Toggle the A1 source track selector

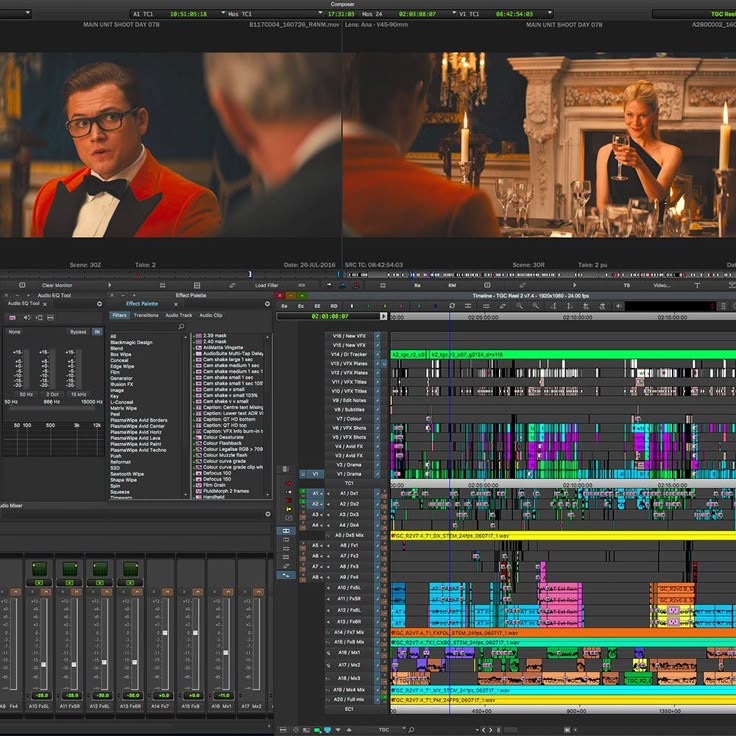pos(315,494)
